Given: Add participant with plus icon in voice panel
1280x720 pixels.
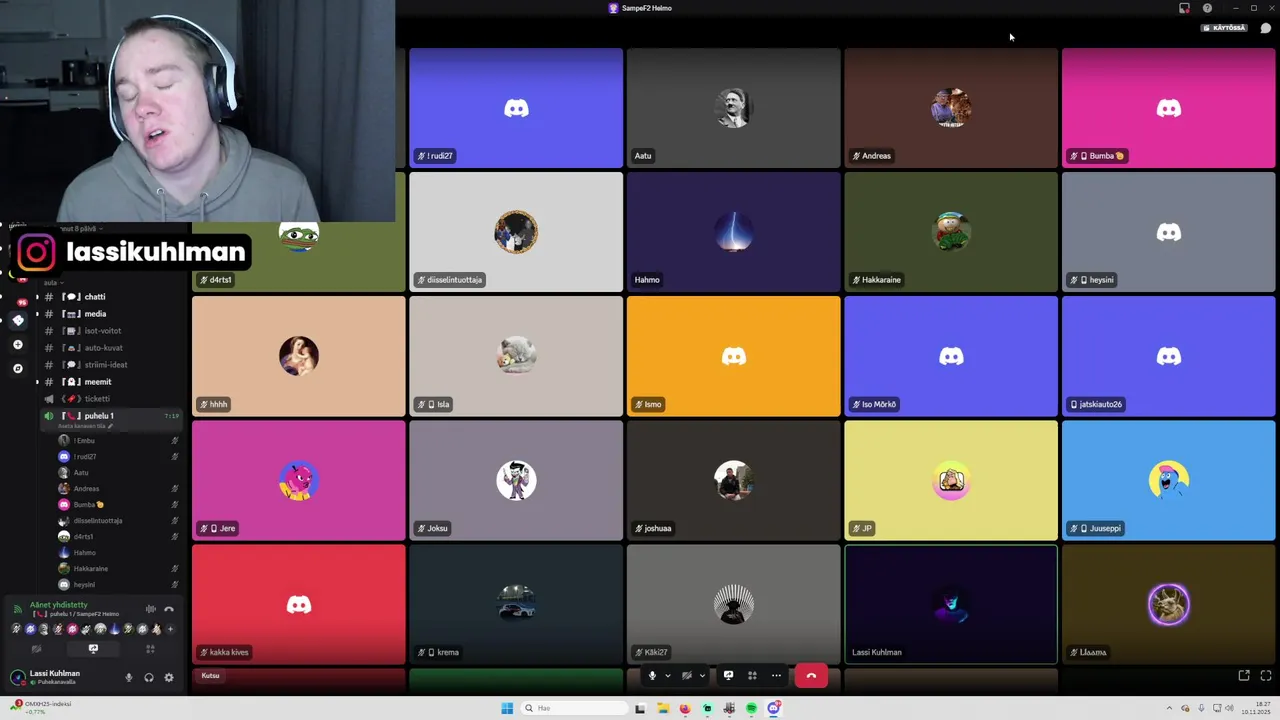Looking at the screenshot, I should 170,629.
